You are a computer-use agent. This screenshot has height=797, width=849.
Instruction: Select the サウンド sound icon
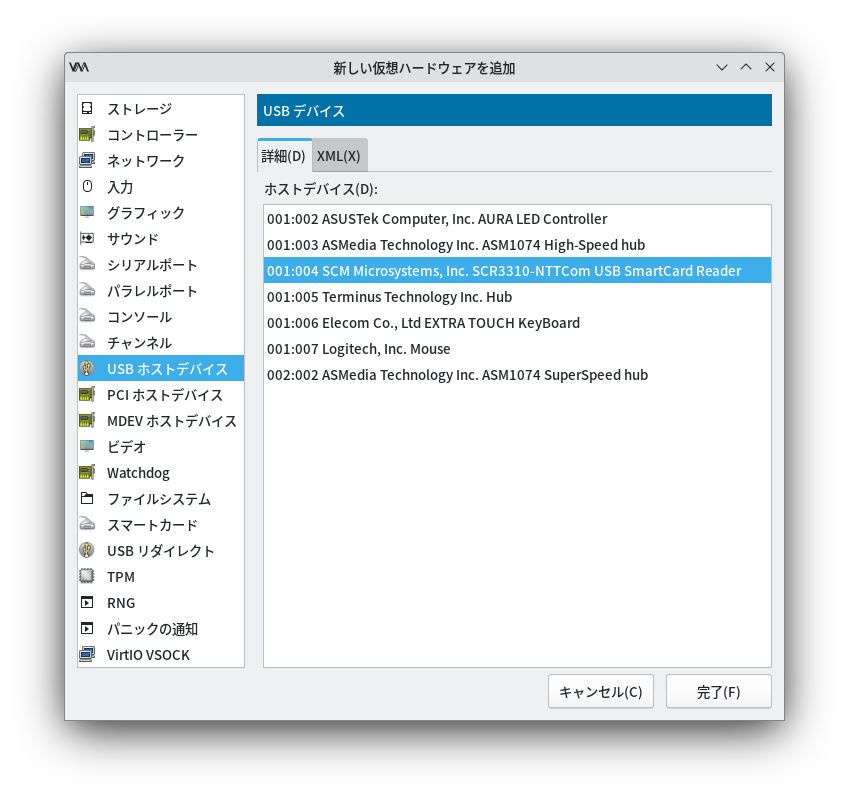pyautogui.click(x=87, y=238)
